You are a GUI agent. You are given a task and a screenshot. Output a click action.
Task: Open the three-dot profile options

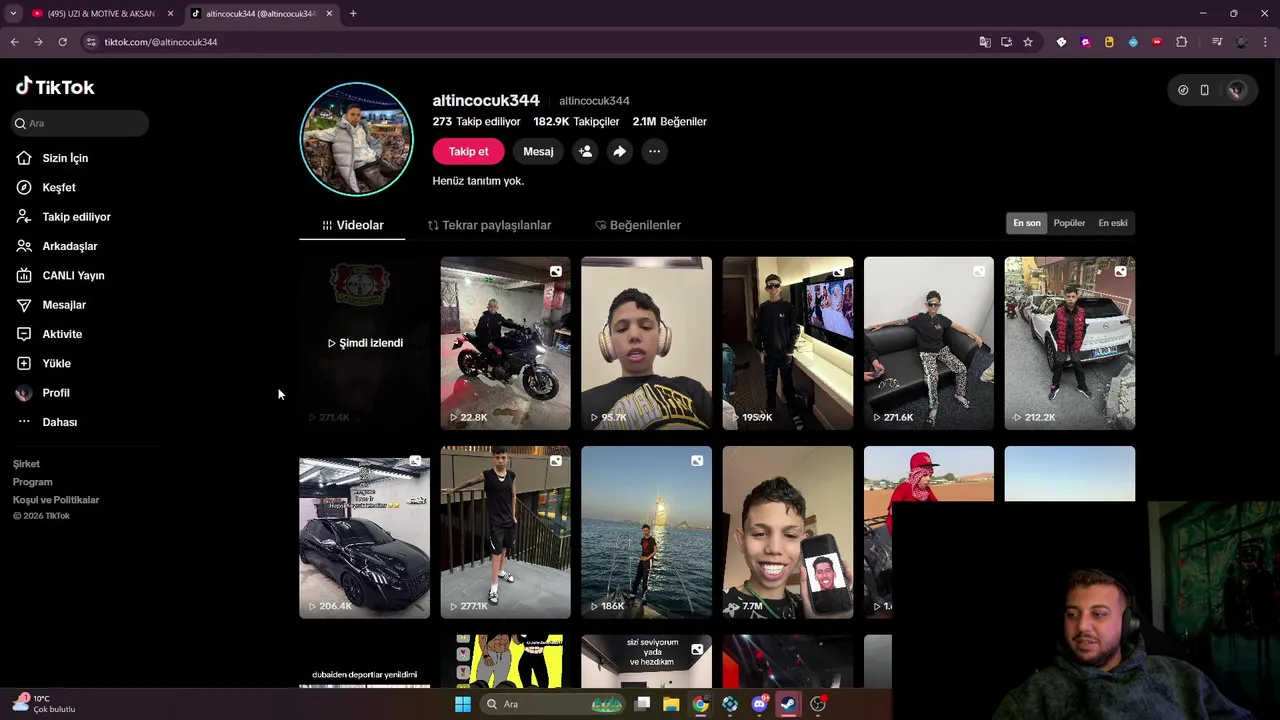(654, 151)
